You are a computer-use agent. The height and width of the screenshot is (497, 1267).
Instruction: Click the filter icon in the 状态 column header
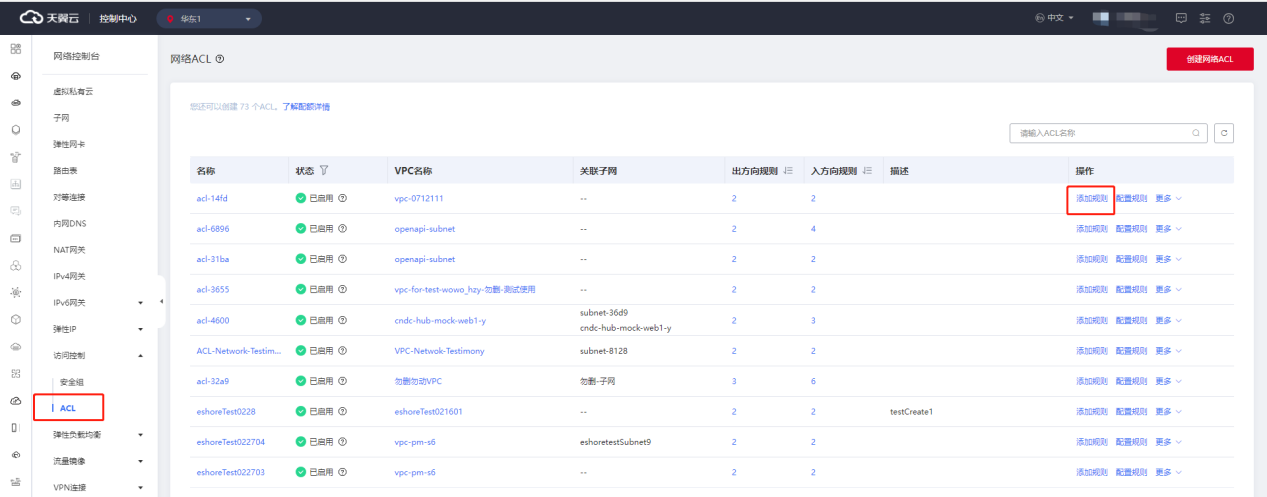[324, 171]
